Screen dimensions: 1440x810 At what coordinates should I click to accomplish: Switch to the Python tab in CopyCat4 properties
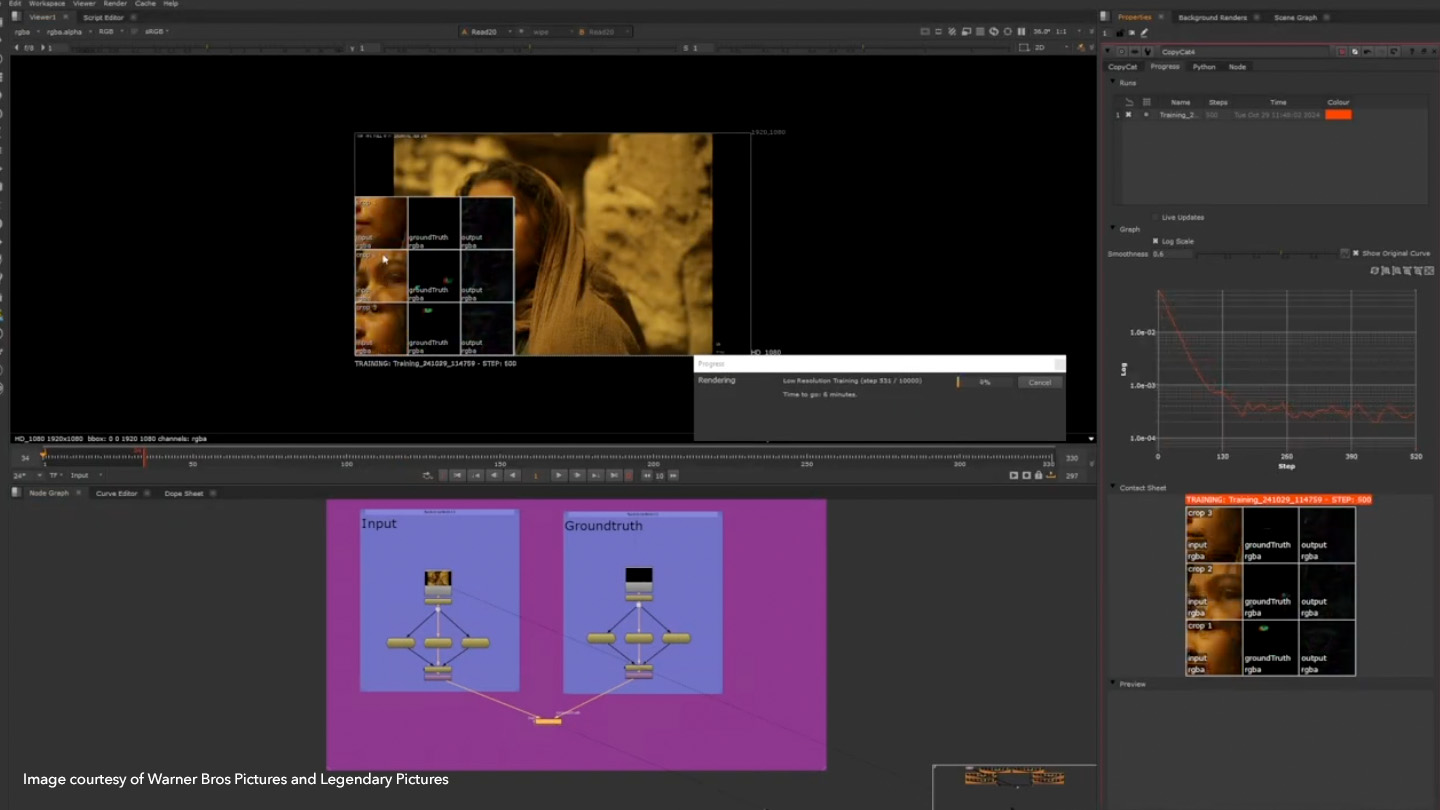(x=1204, y=66)
